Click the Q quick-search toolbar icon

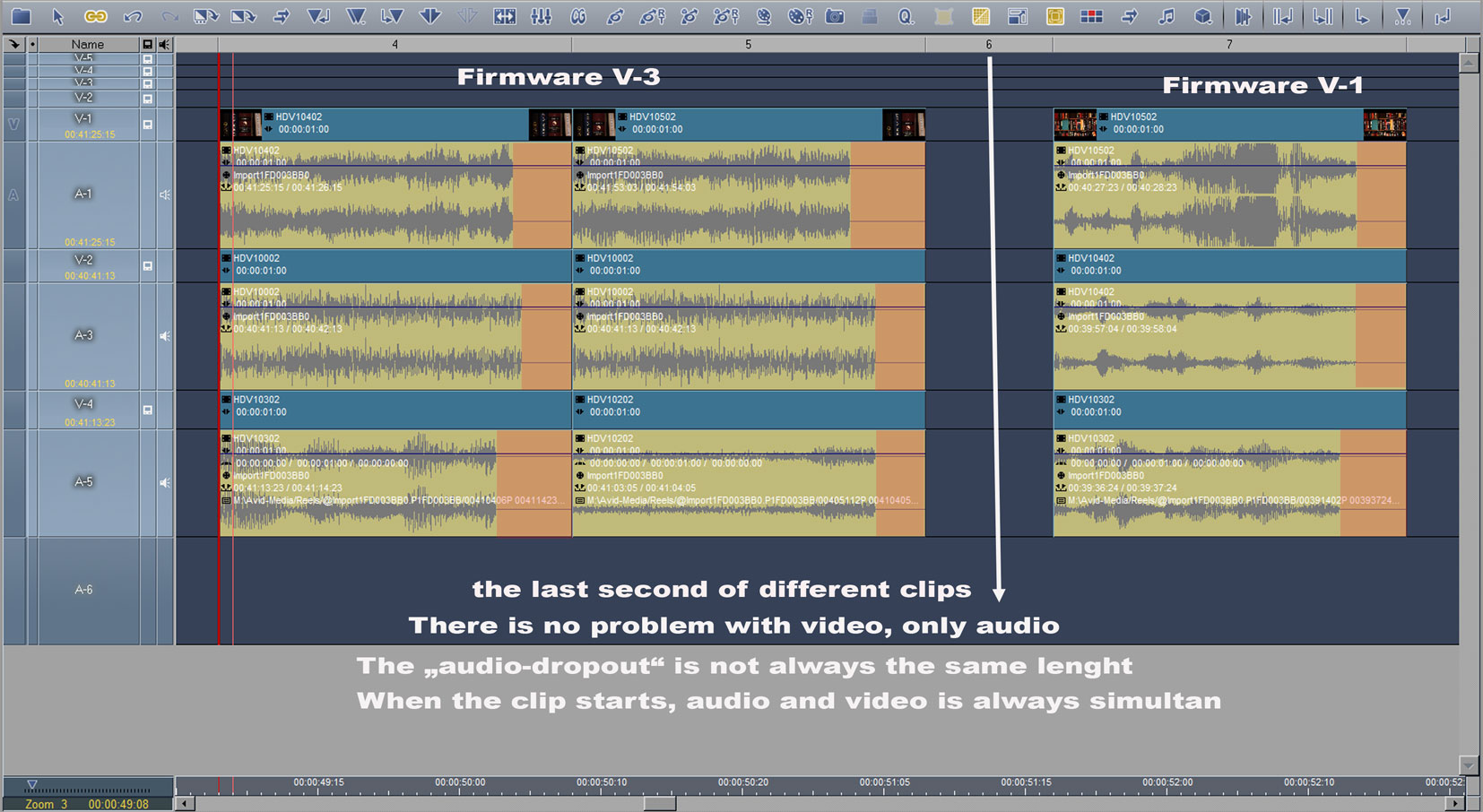906,16
